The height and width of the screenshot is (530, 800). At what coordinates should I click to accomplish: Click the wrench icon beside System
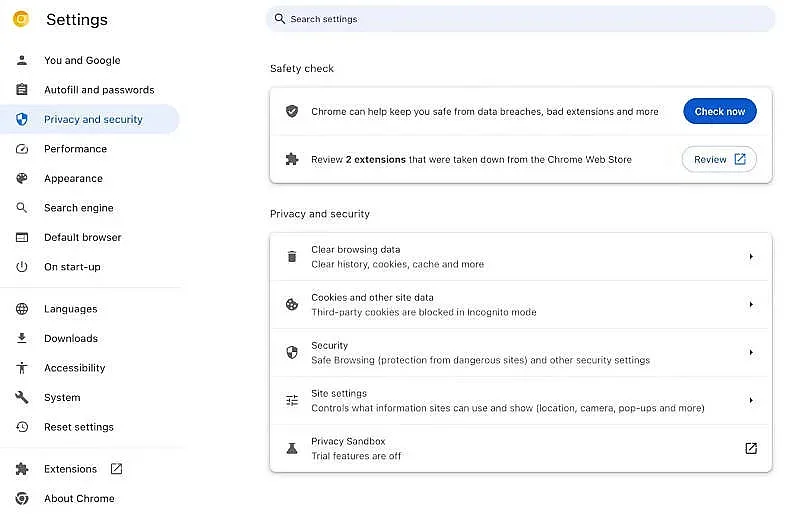click(22, 397)
